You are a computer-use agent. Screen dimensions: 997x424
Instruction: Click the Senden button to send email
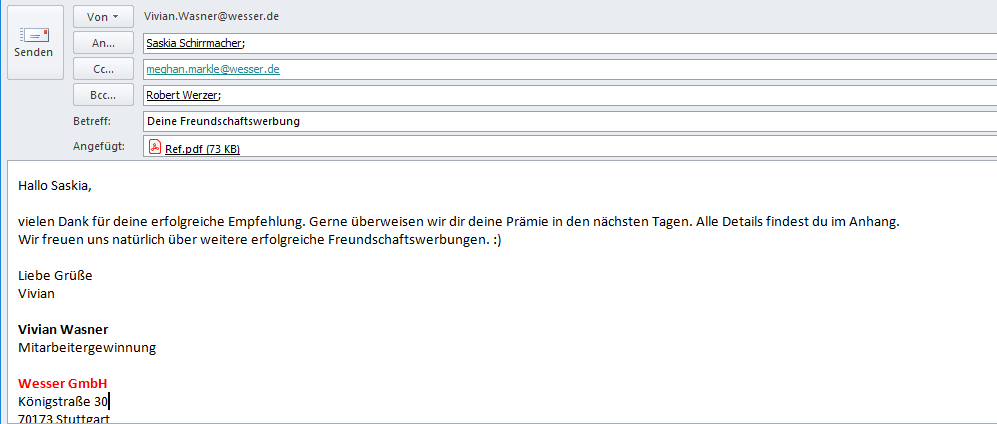[34, 43]
